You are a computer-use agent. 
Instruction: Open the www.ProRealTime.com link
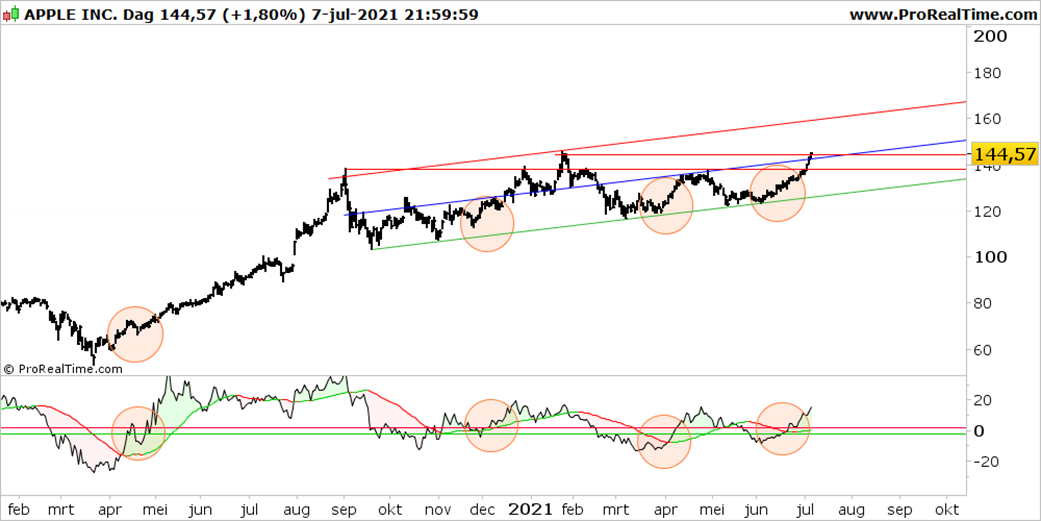point(943,14)
